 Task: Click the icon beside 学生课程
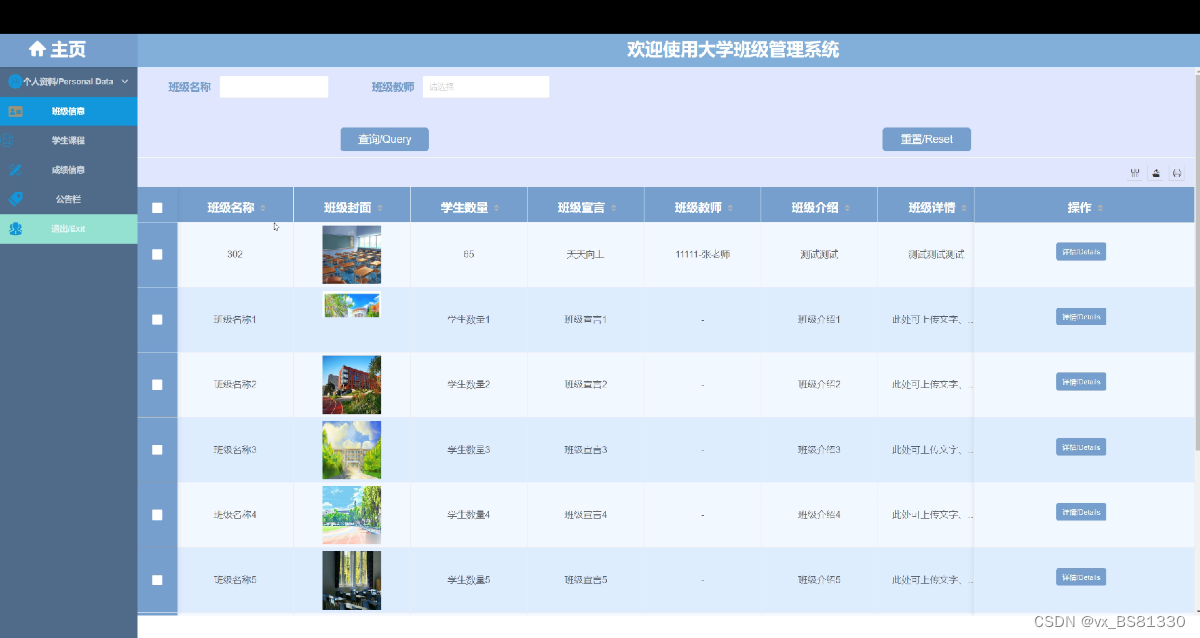[7, 140]
